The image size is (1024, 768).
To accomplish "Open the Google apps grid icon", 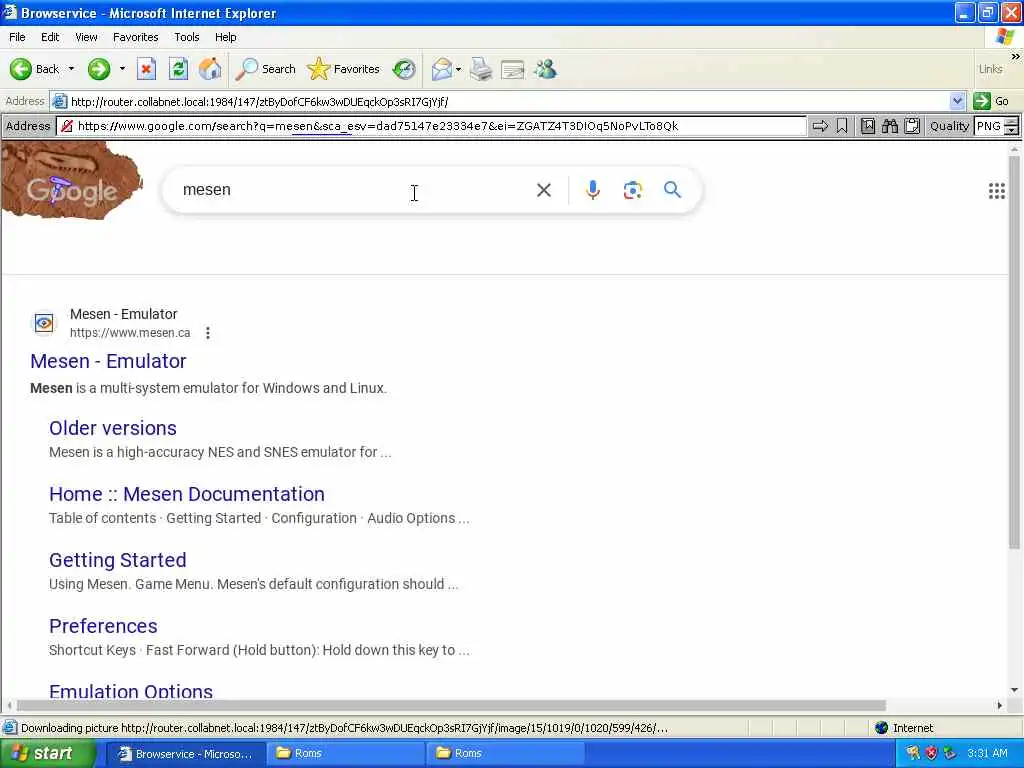I will (997, 191).
